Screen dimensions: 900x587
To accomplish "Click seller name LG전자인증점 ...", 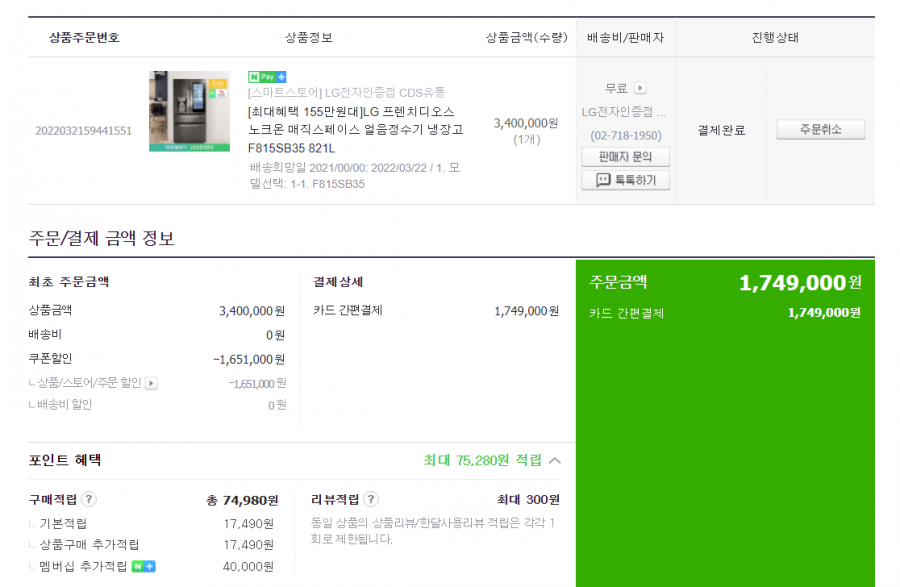I will pos(623,112).
